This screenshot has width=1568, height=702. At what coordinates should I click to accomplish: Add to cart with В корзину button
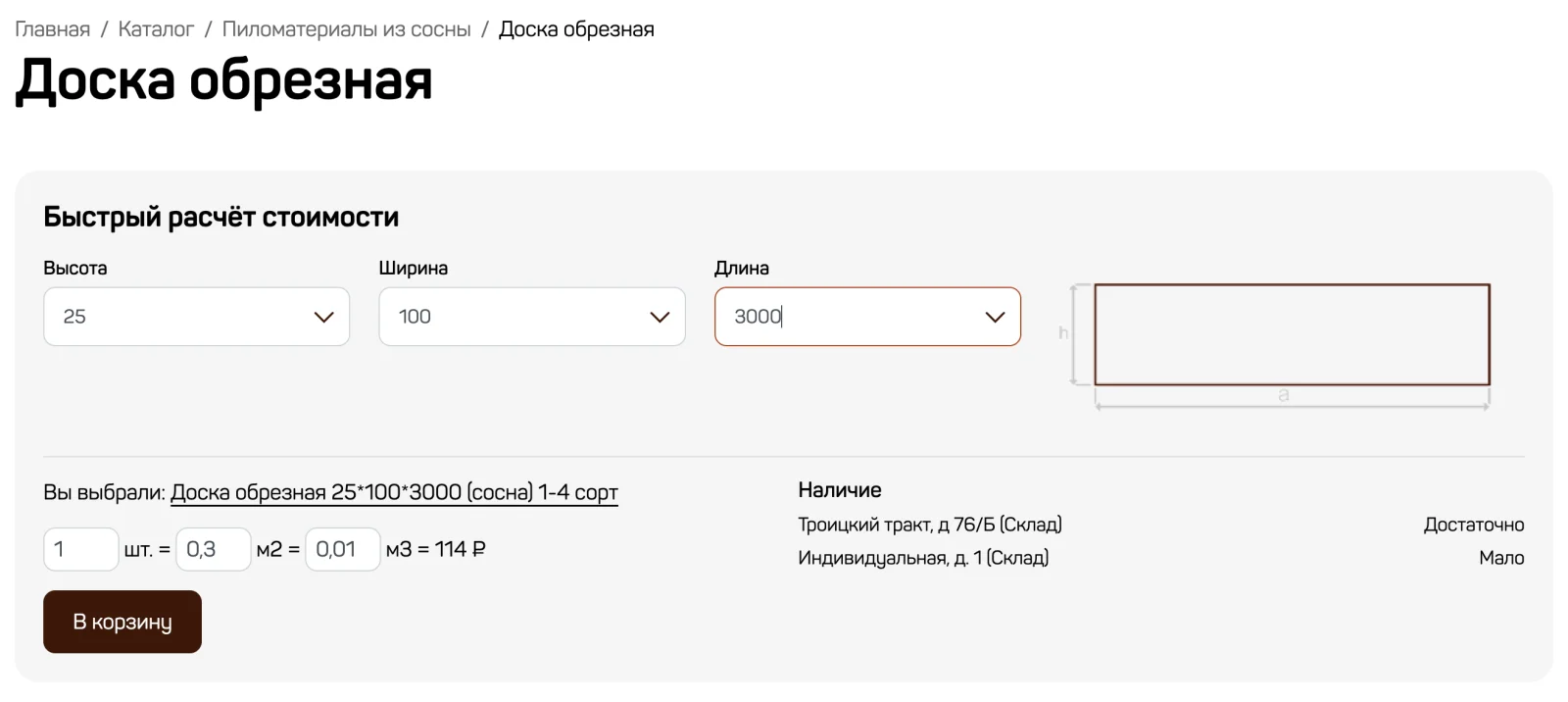click(x=122, y=622)
